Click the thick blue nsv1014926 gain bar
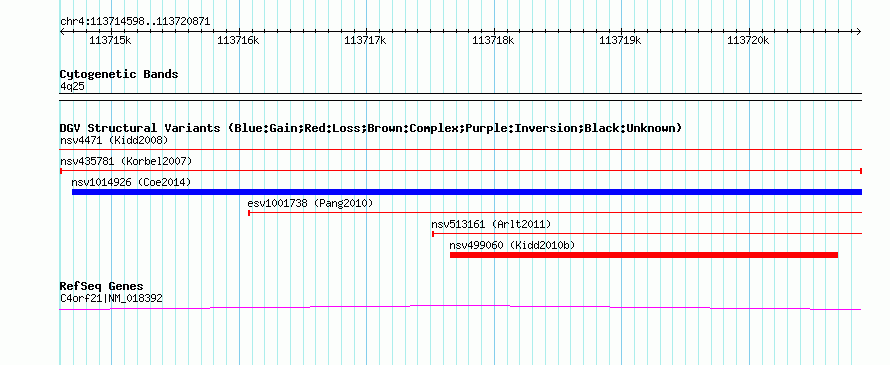Image resolution: width=890 pixels, height=365 pixels. tap(467, 192)
